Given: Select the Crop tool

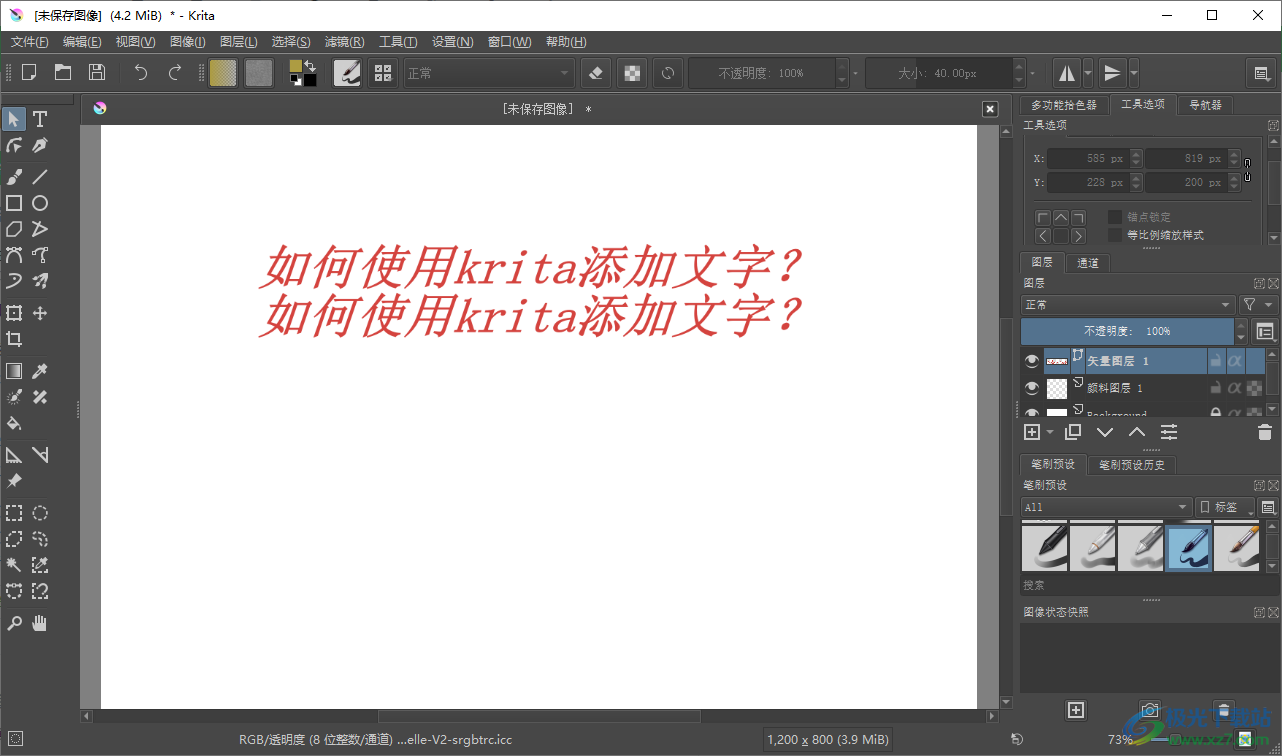Looking at the screenshot, I should (x=14, y=339).
